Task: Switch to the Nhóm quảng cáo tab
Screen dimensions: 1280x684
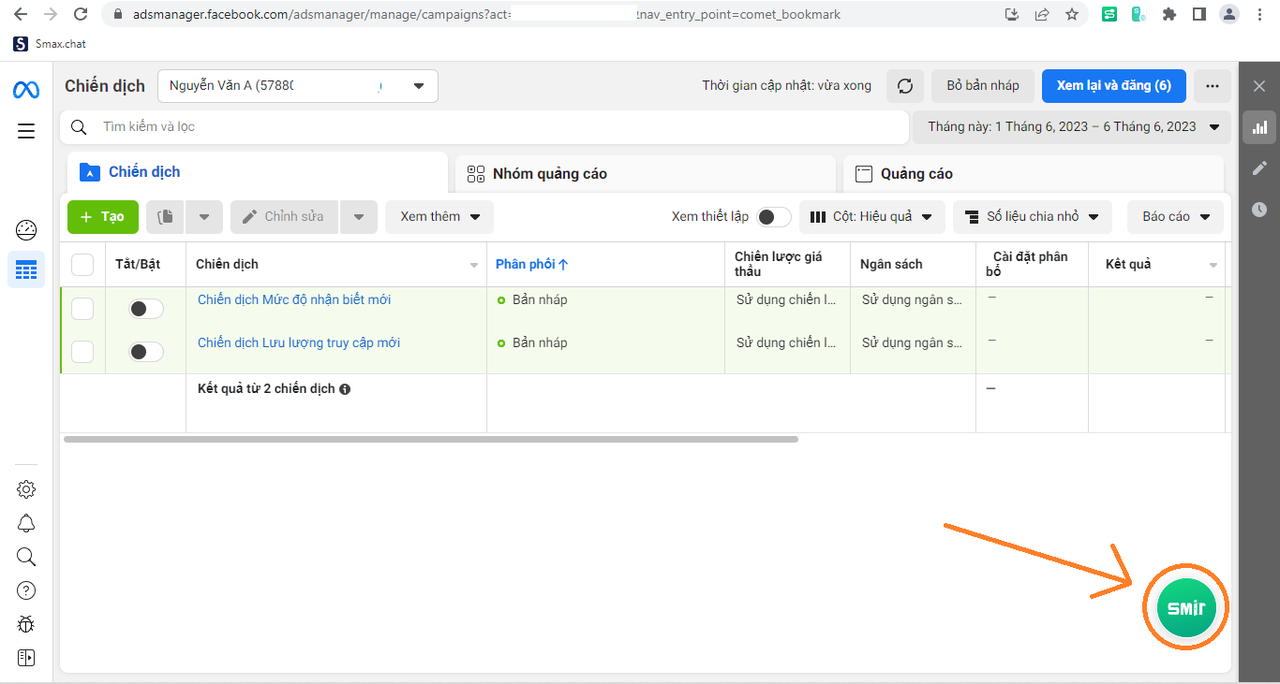Action: tap(645, 174)
